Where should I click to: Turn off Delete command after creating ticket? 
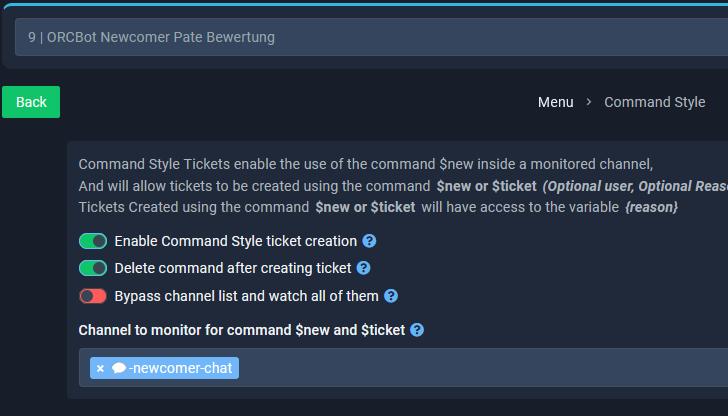coord(93,268)
